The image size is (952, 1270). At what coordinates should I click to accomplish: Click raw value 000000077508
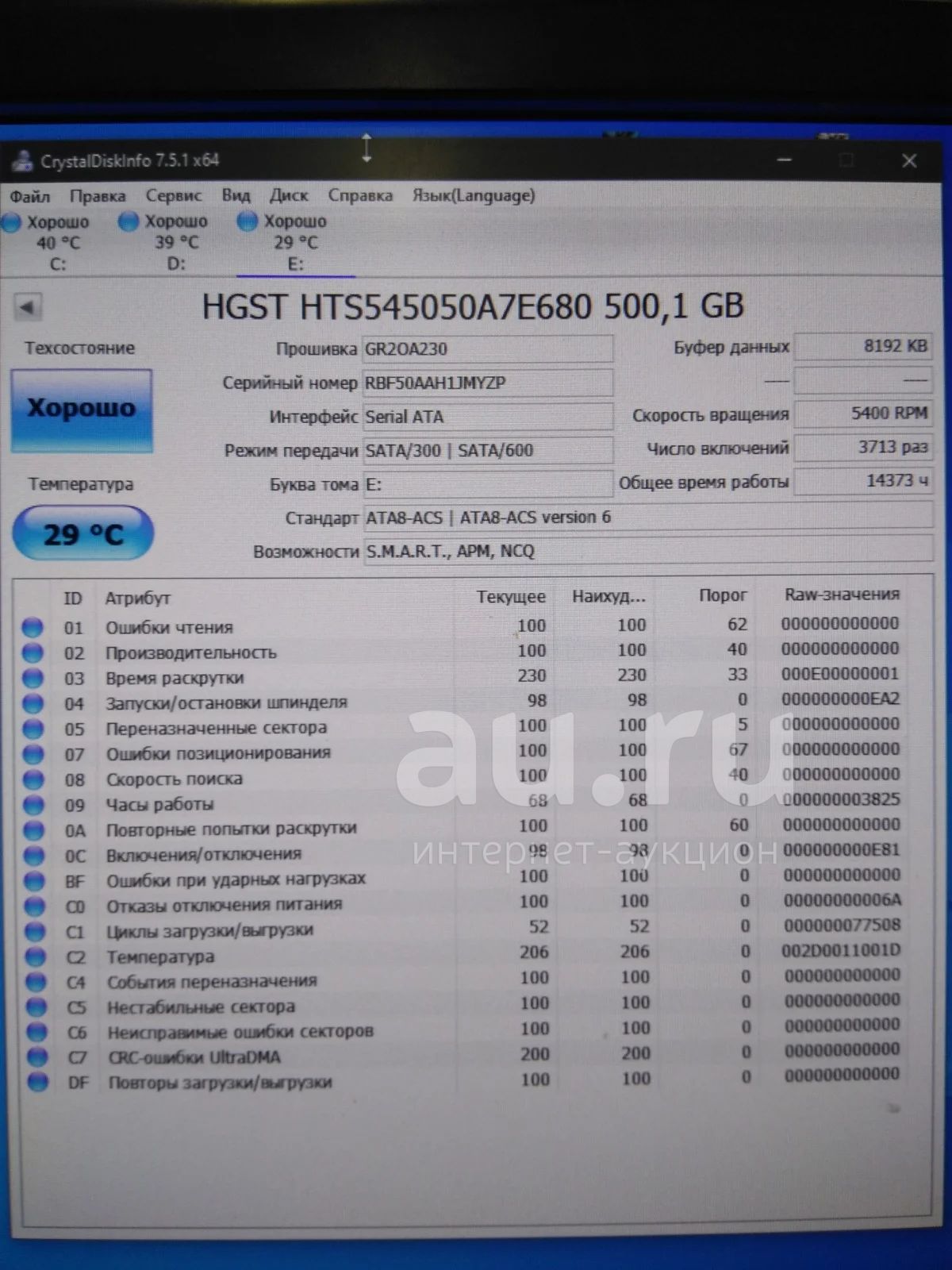[x=842, y=926]
